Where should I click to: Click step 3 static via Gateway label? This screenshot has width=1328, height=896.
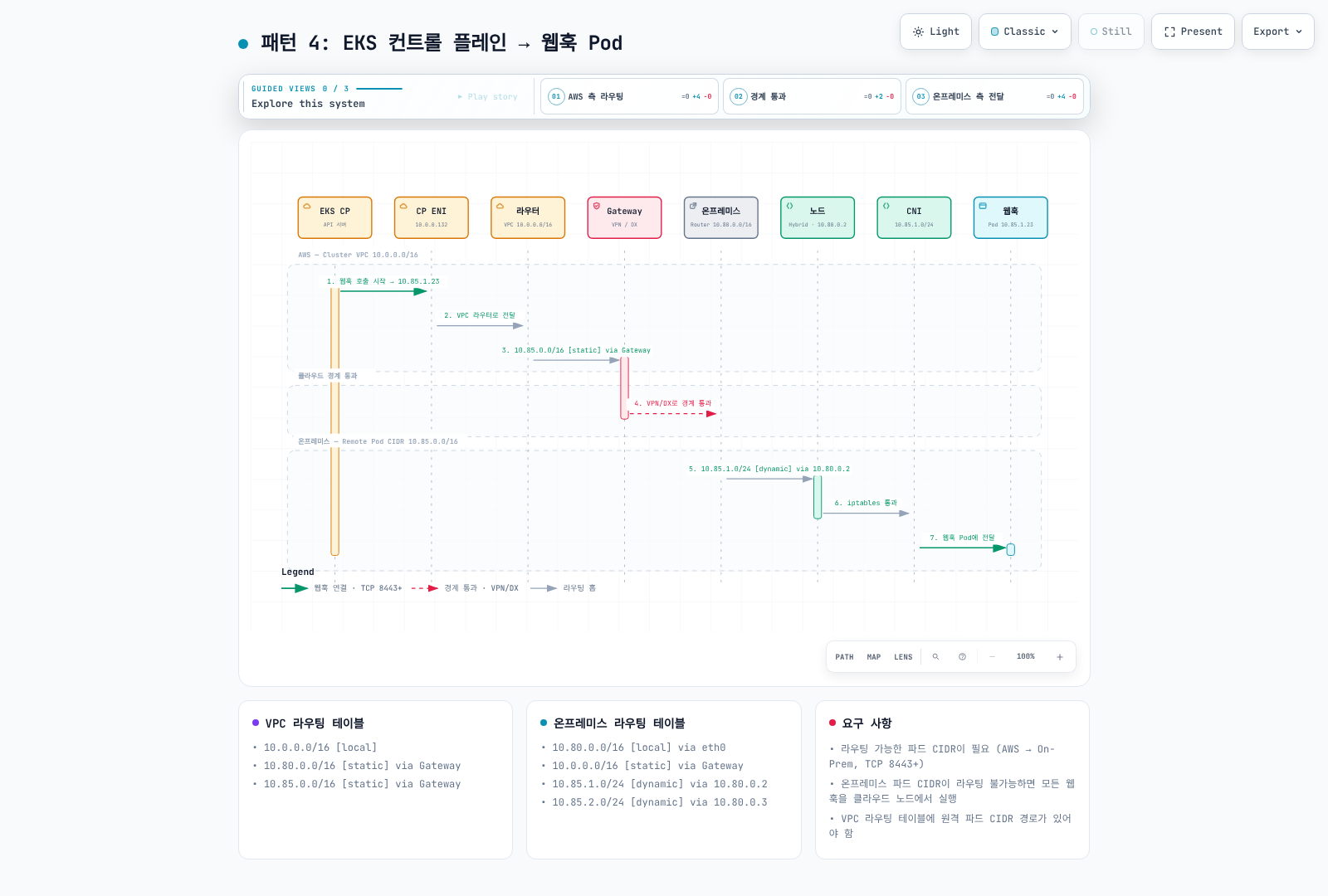576,350
